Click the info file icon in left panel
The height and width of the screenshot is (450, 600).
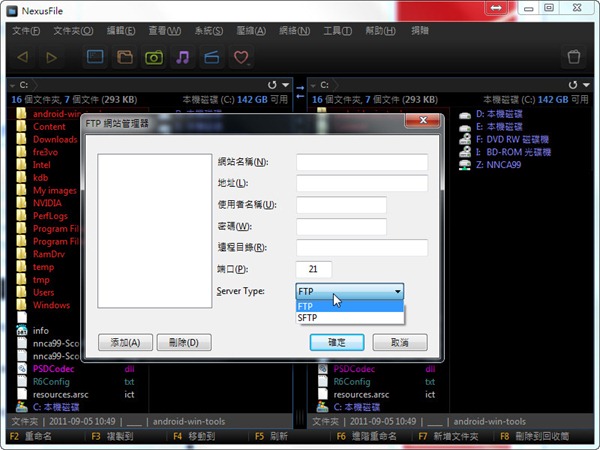[x=22, y=330]
